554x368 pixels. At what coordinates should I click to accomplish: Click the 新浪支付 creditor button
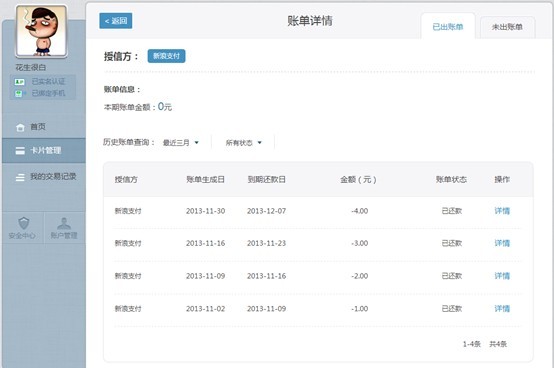[166, 56]
